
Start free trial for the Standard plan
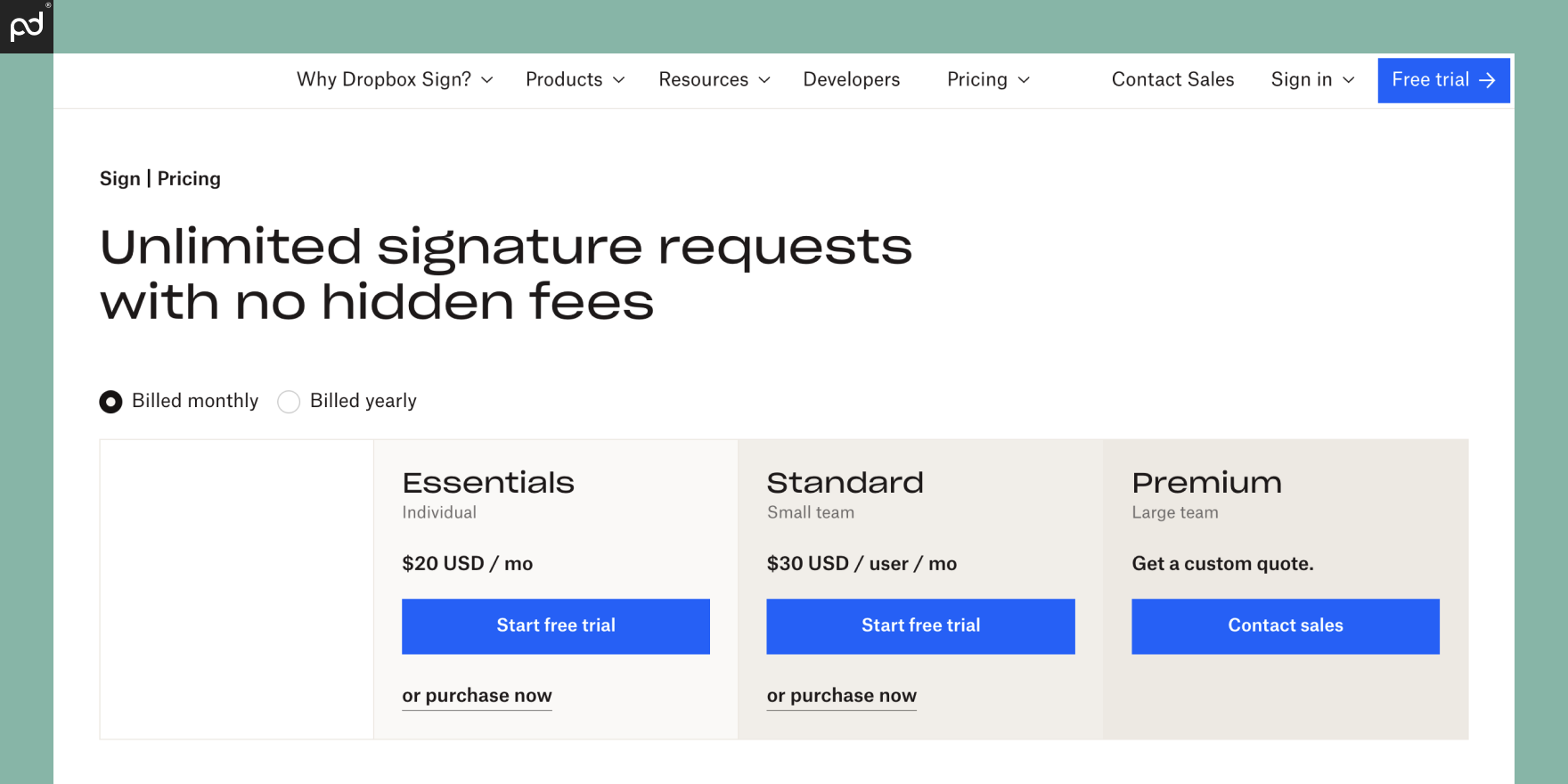(x=920, y=626)
